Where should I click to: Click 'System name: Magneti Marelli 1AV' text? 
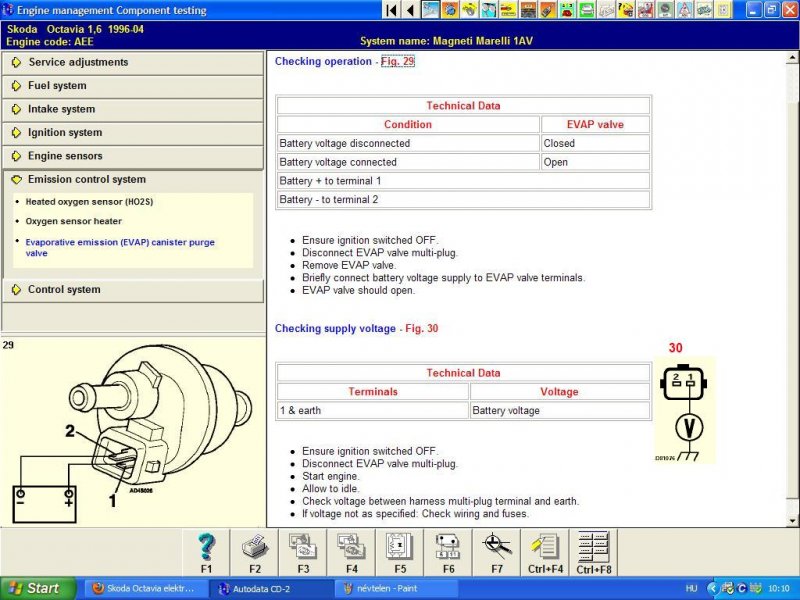click(x=446, y=41)
